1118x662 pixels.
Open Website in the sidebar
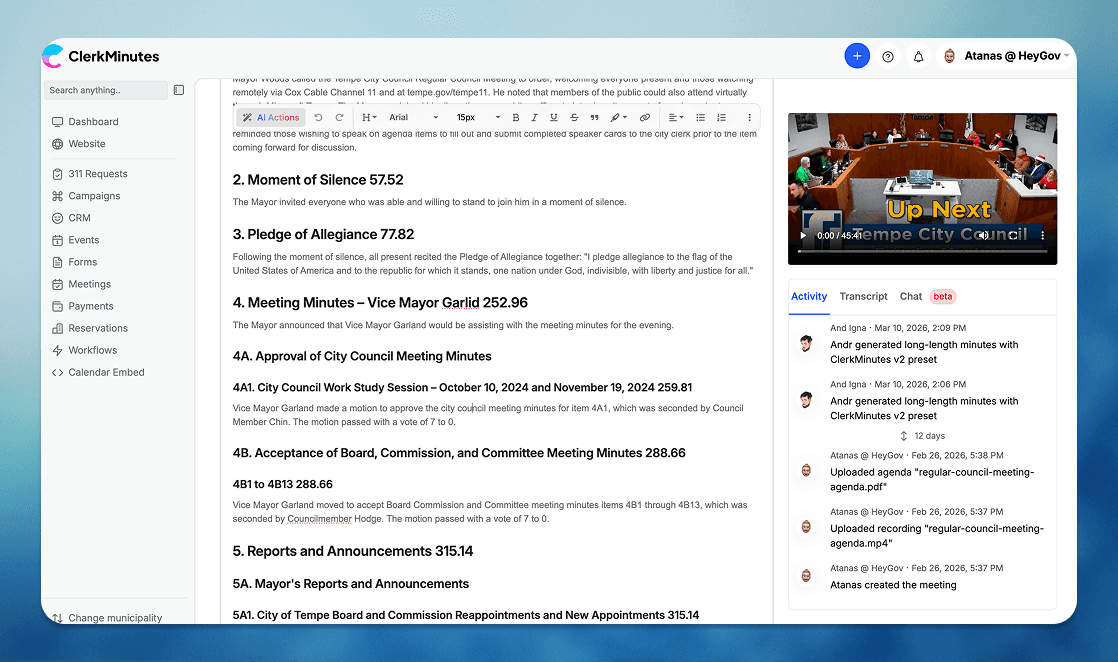(86, 144)
